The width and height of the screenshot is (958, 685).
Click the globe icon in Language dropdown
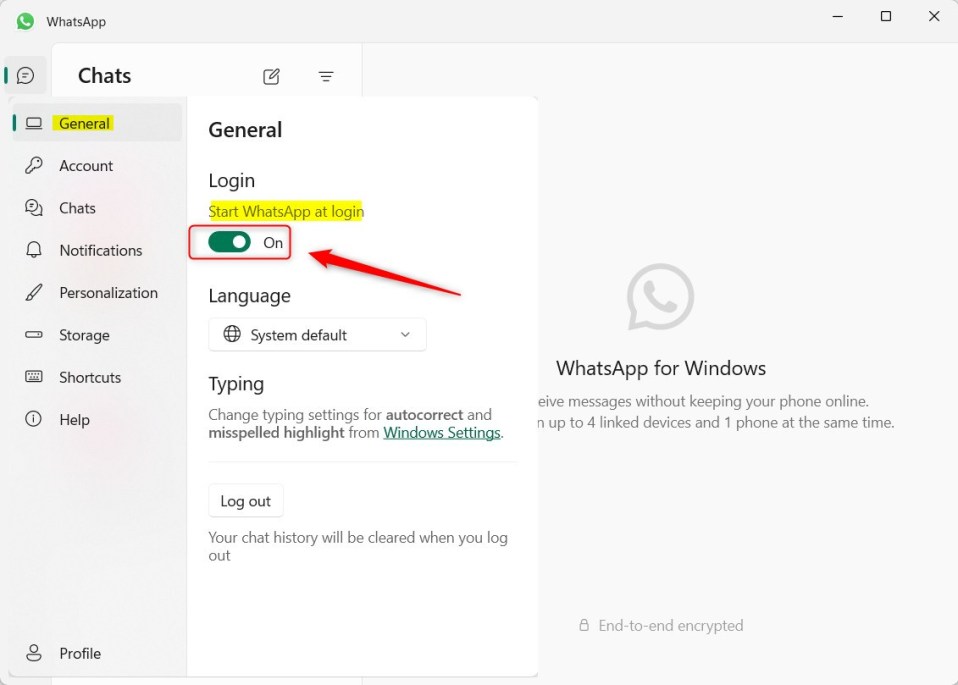click(232, 334)
